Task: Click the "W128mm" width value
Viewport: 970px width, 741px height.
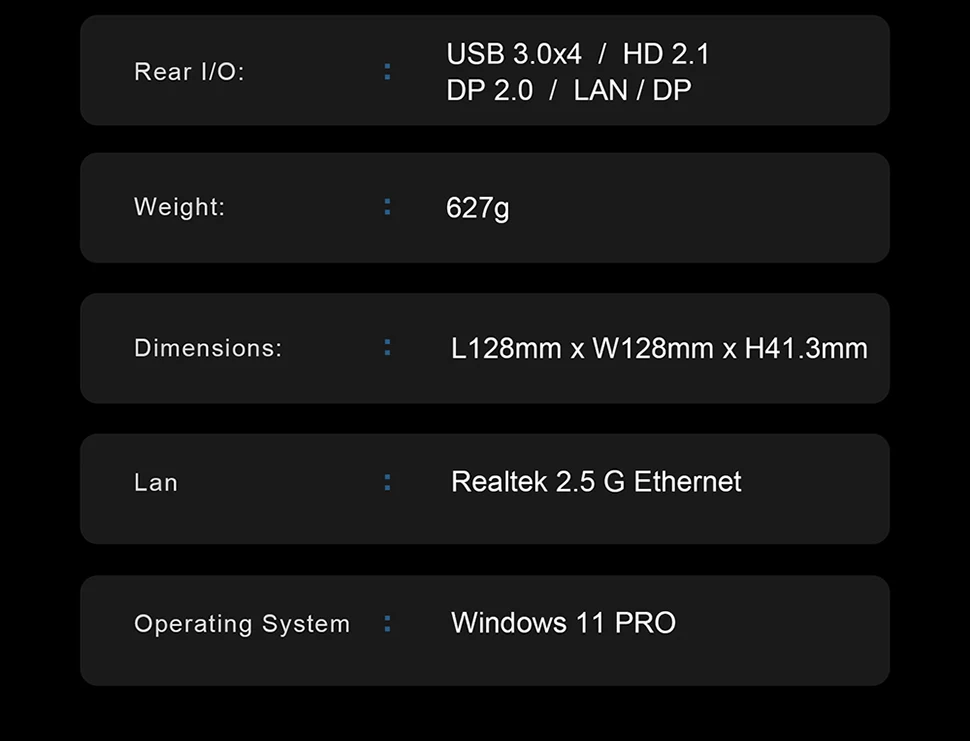Action: point(652,348)
